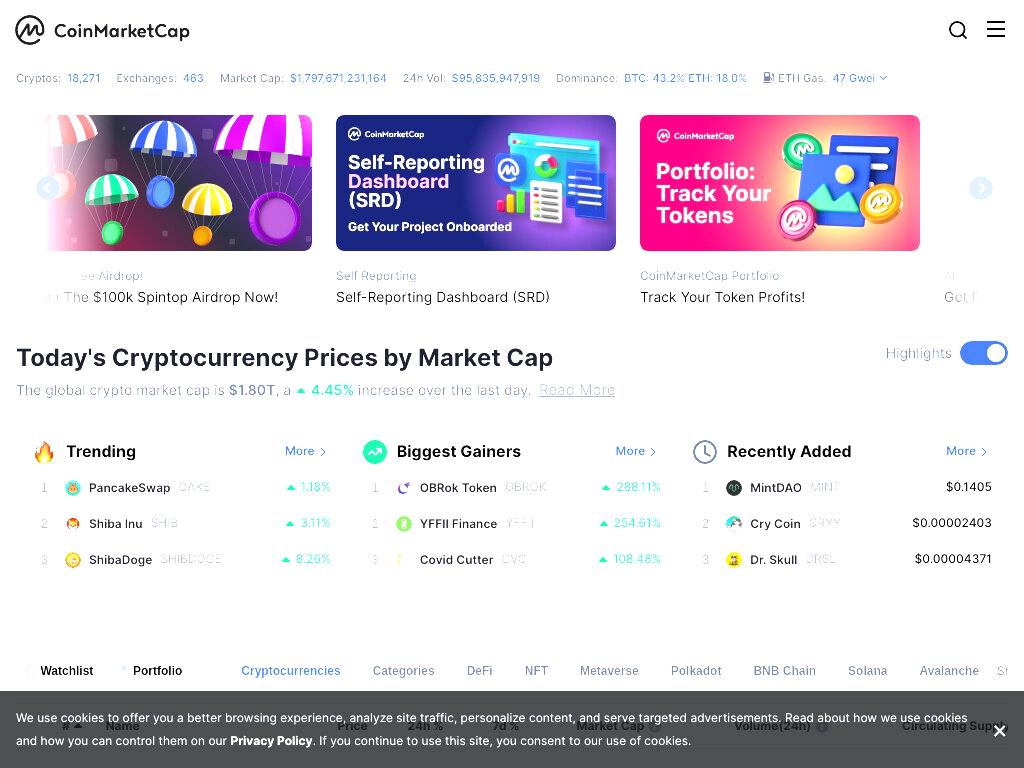Advance carousel with the right arrow
1024x768 pixels.
coord(980,188)
